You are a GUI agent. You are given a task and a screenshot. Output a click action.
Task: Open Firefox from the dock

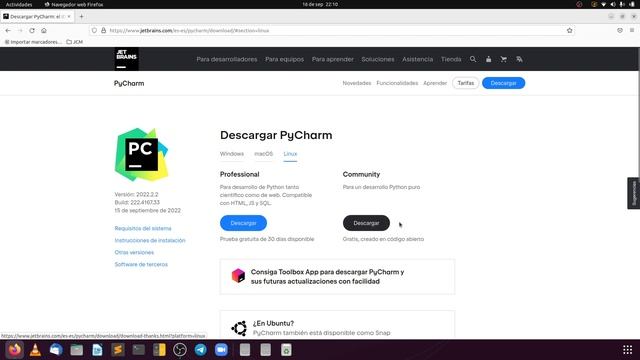pyautogui.click(x=15, y=350)
